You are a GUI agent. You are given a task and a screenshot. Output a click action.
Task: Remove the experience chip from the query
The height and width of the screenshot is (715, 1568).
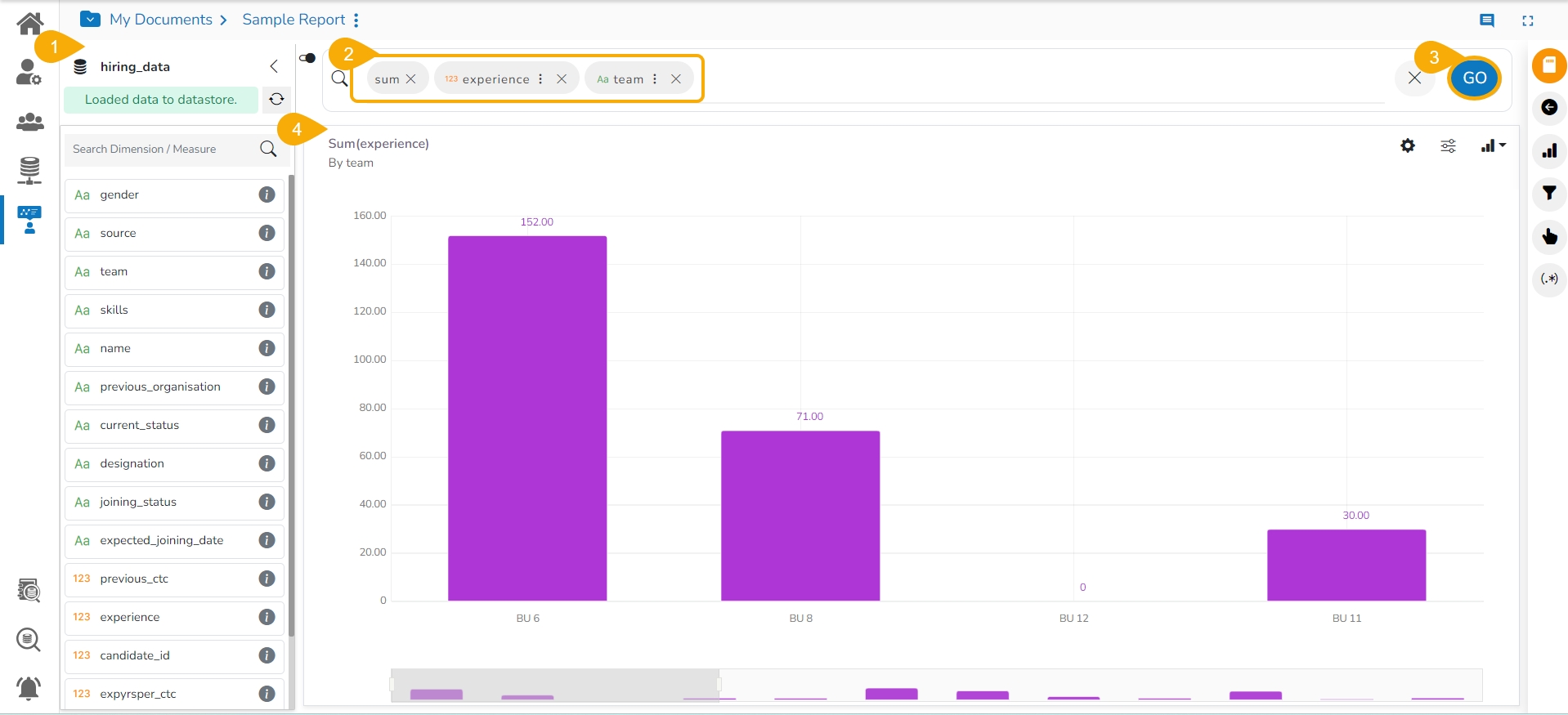click(562, 79)
